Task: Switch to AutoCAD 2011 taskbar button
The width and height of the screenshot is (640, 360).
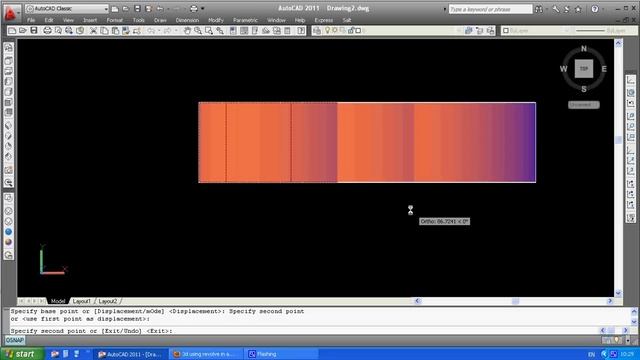Action: pyautogui.click(x=130, y=354)
